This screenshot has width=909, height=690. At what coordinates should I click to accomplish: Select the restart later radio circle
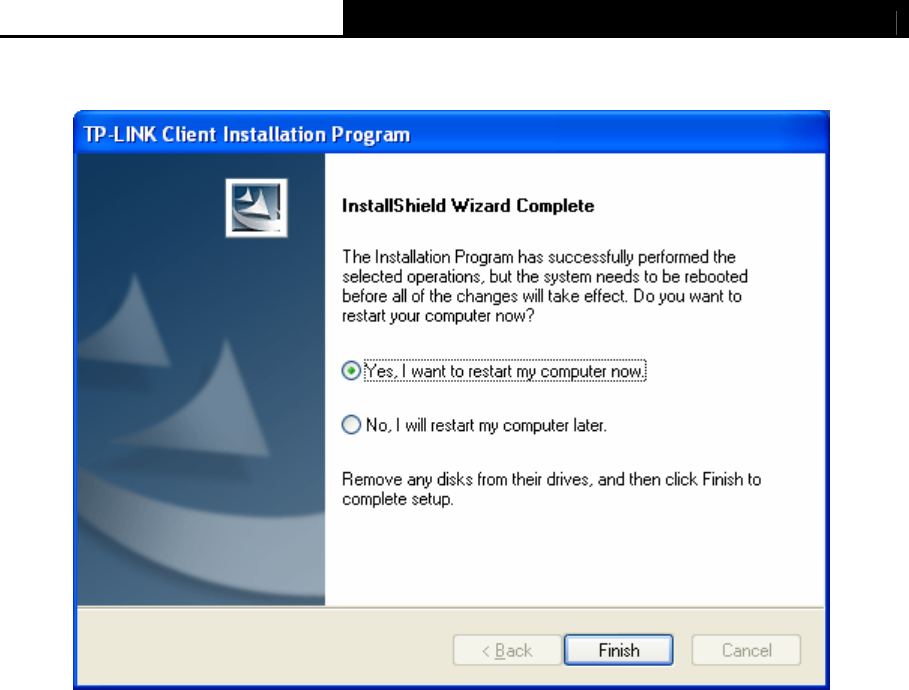[x=351, y=425]
